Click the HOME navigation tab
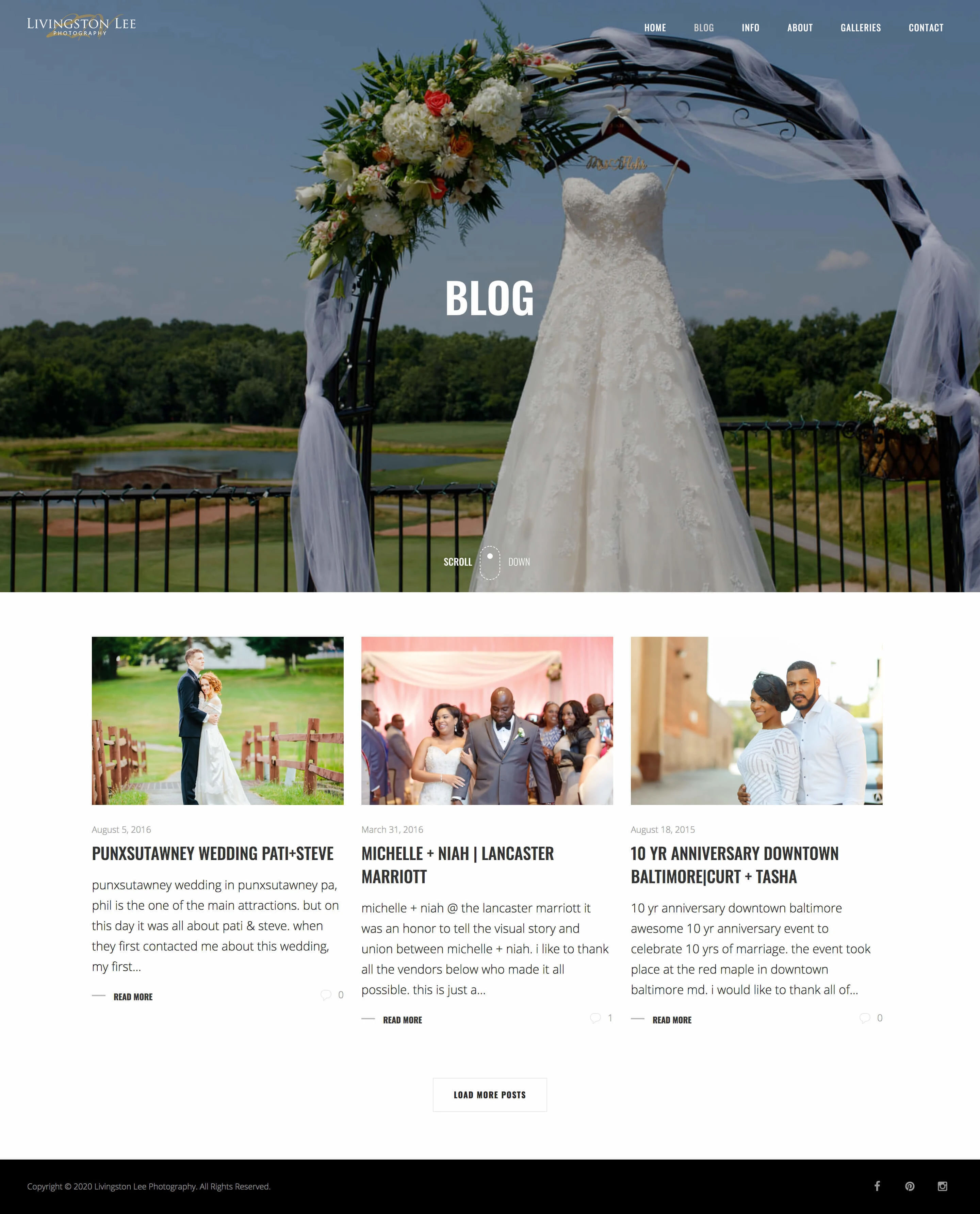Image resolution: width=980 pixels, height=1214 pixels. 655,27
